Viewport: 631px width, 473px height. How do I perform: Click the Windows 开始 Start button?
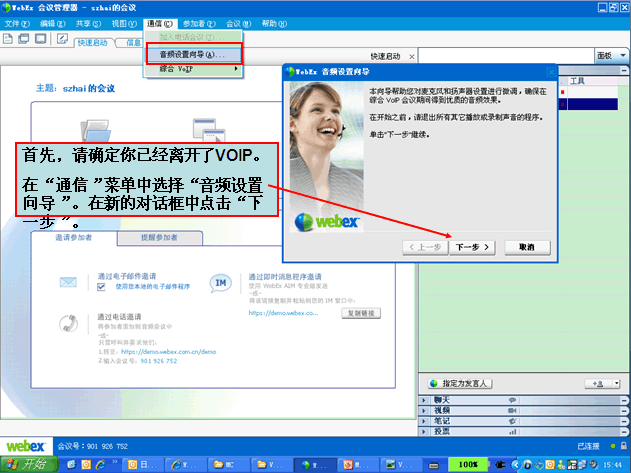tap(29, 464)
